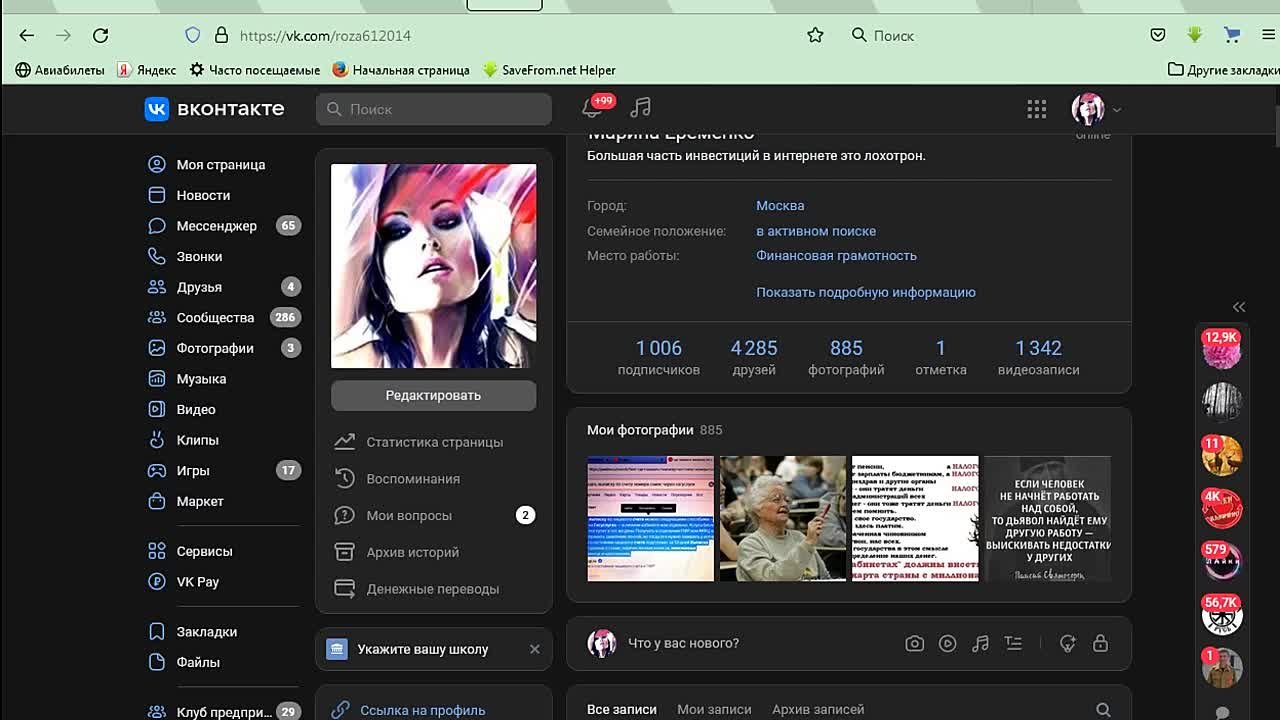Open 1 006 подписчиков counter
The image size is (1280, 720).
point(659,357)
